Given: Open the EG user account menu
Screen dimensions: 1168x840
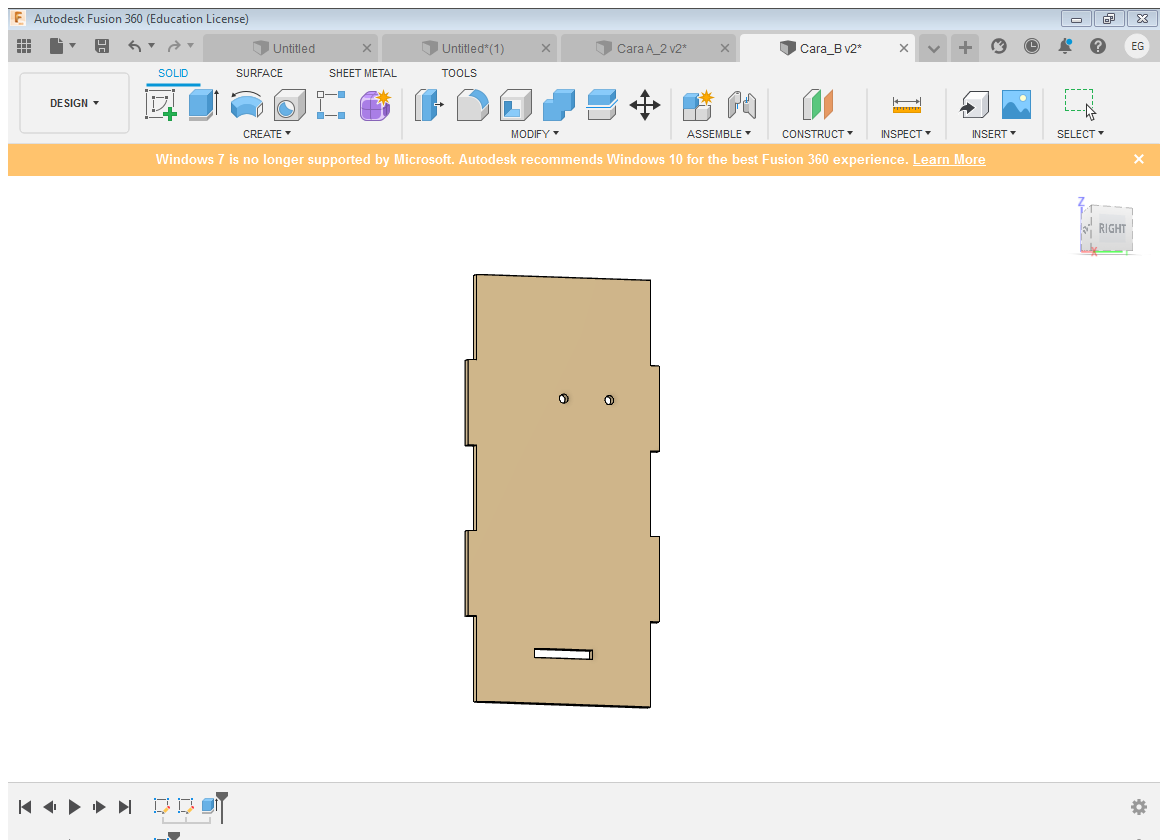Looking at the screenshot, I should point(1137,46).
